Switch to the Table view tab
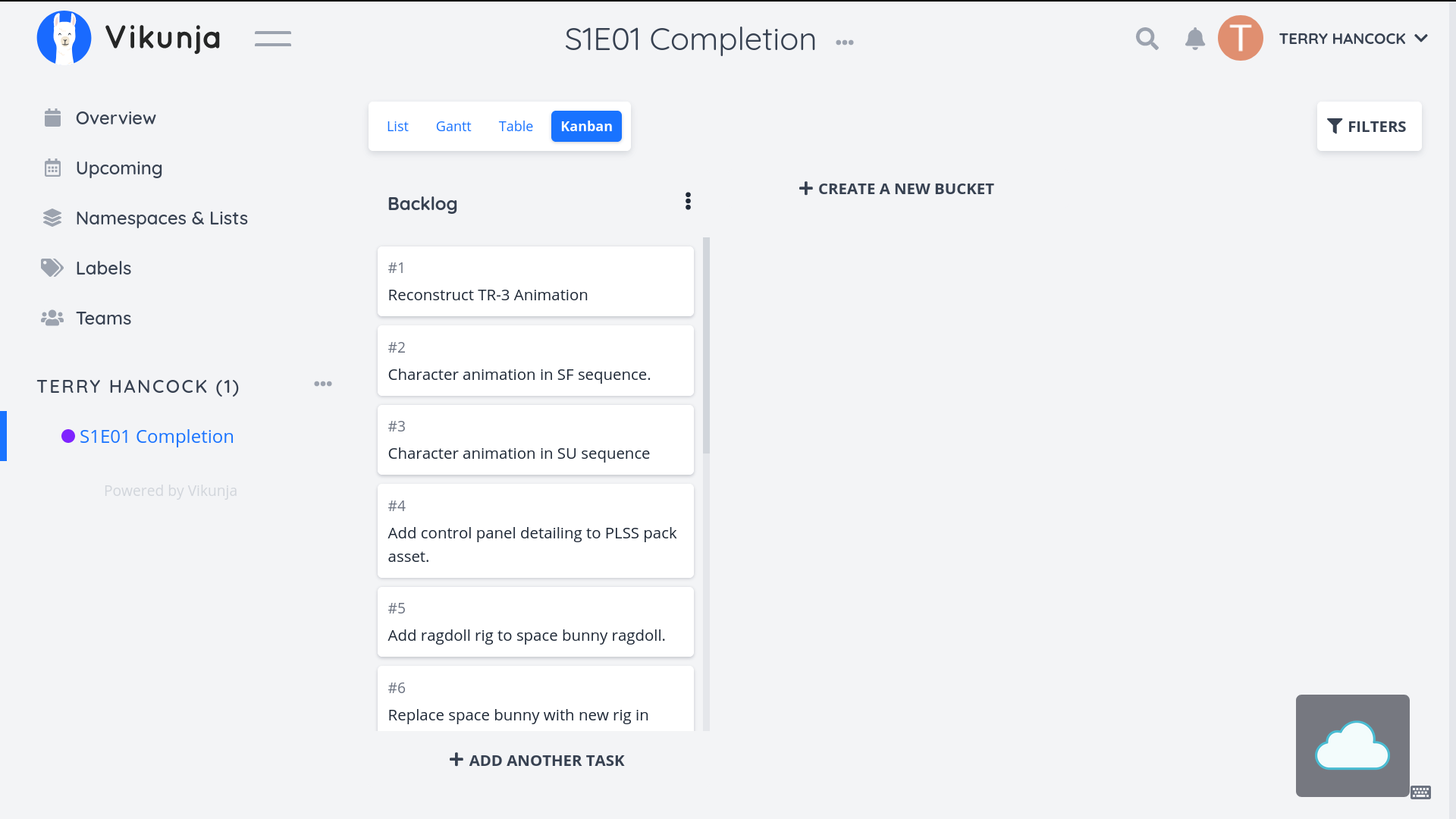1456x819 pixels. 516,127
